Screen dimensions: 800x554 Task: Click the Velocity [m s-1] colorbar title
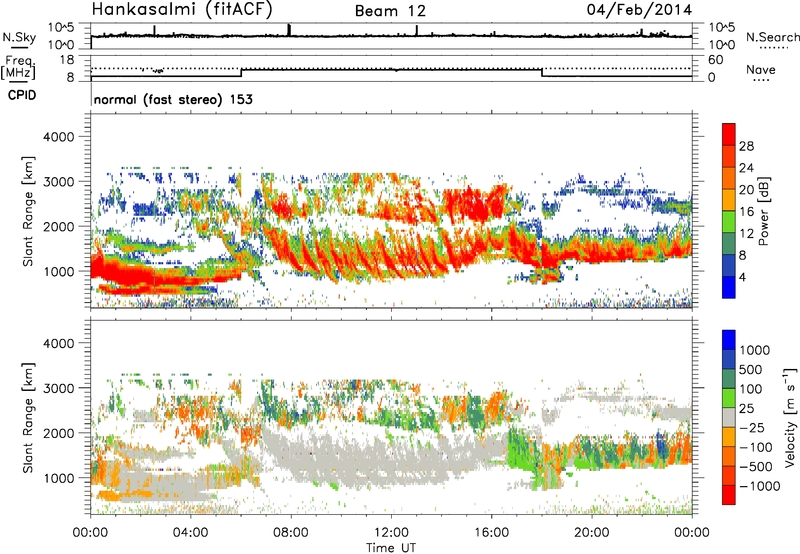click(790, 417)
